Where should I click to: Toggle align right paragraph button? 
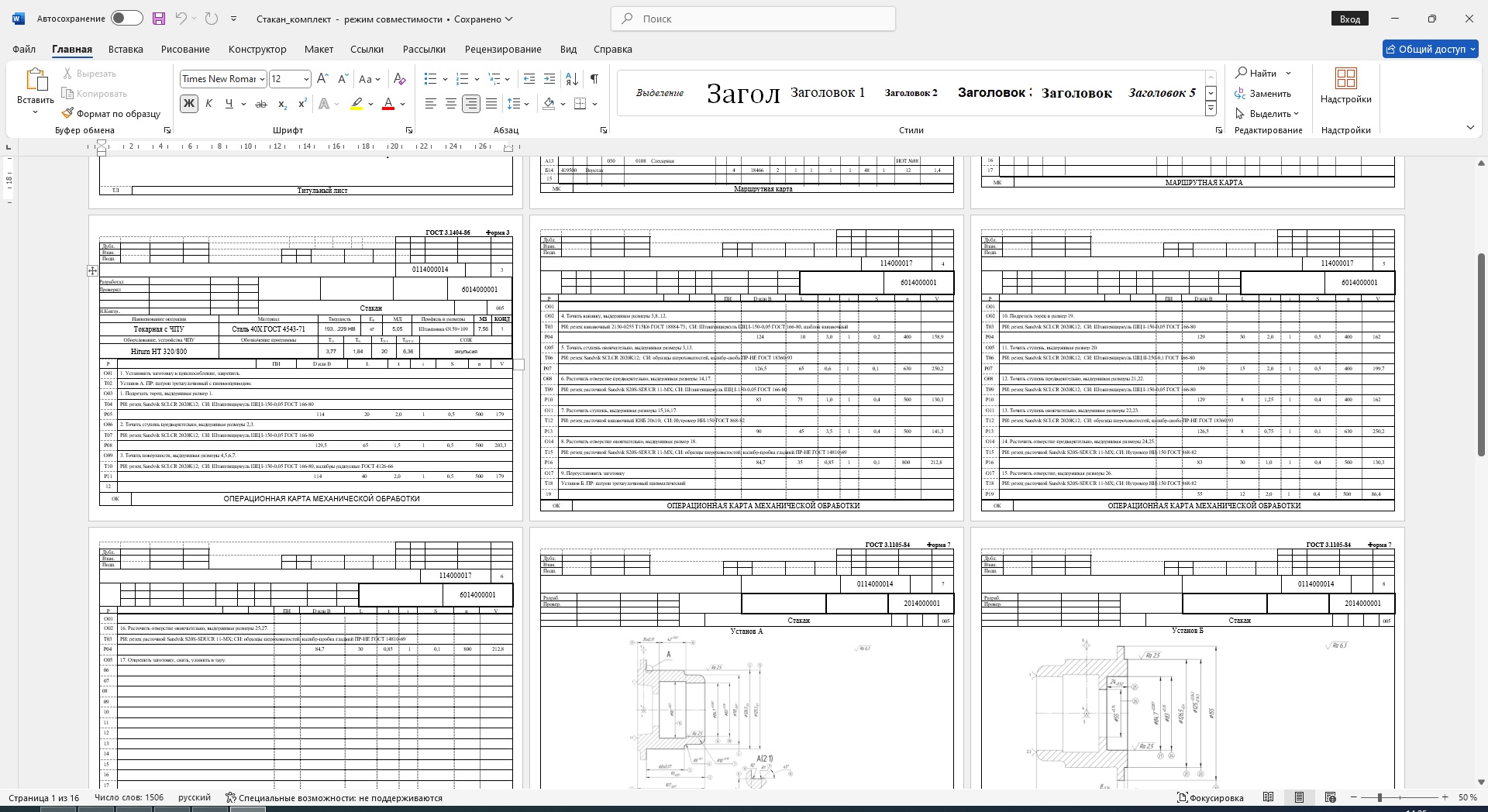470,104
